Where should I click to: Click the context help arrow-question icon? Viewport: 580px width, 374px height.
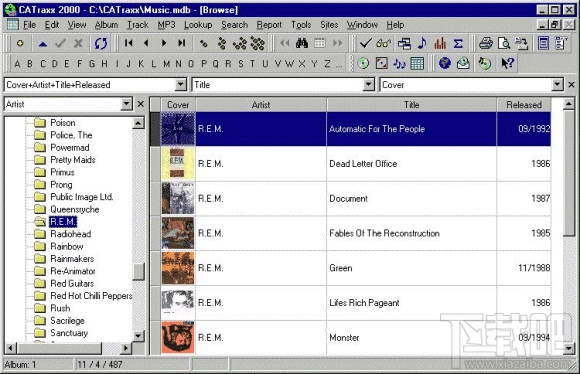508,63
